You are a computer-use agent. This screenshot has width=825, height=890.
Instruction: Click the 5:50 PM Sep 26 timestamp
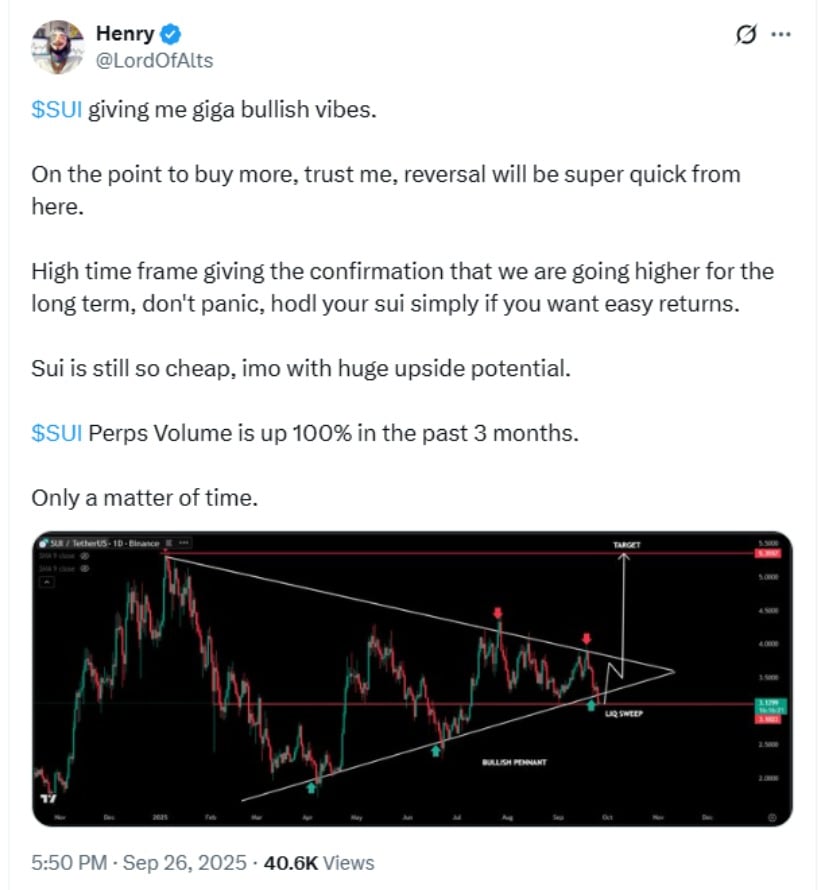[x=139, y=861]
